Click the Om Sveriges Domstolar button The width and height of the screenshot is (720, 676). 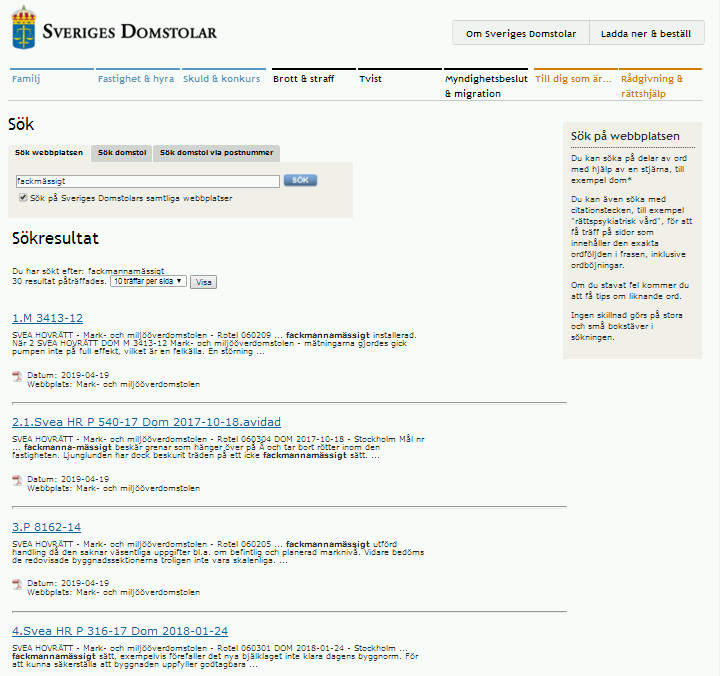tap(520, 33)
